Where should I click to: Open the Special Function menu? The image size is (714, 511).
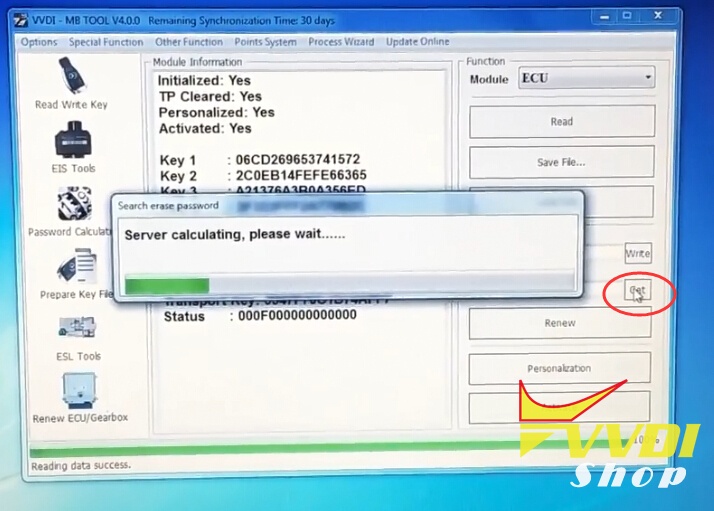[x=106, y=42]
